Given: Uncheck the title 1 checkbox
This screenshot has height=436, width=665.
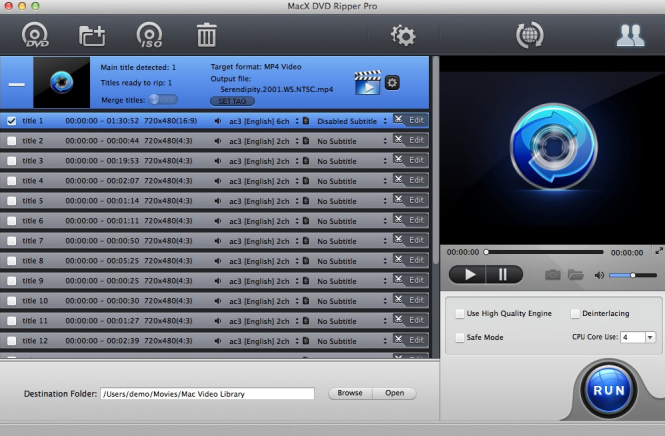Looking at the screenshot, I should [12, 120].
